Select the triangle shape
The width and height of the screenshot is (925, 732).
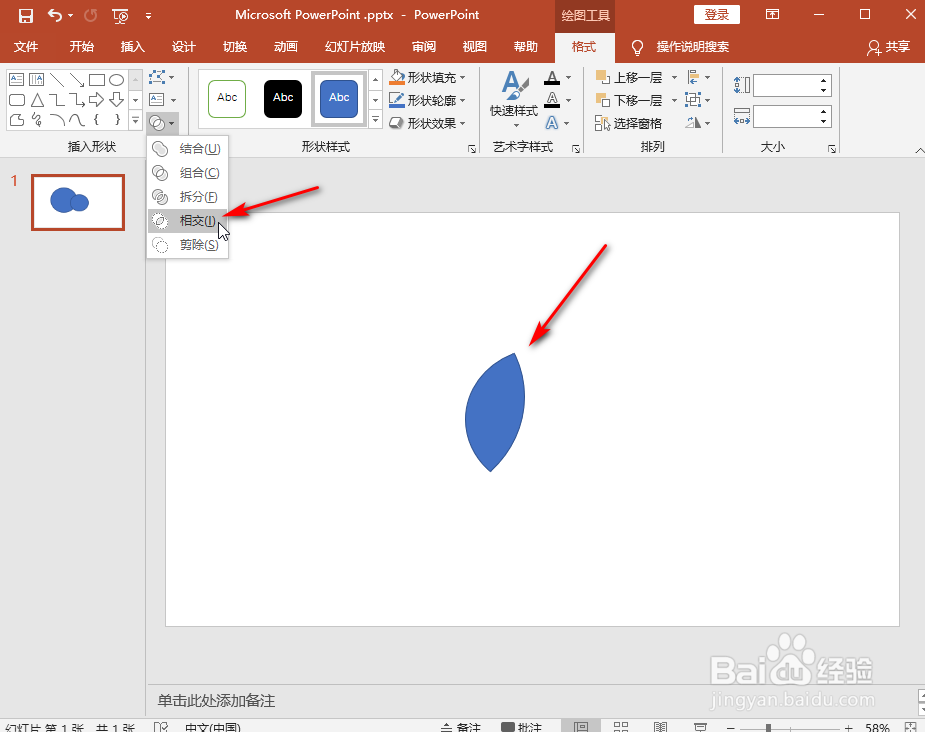click(37, 99)
